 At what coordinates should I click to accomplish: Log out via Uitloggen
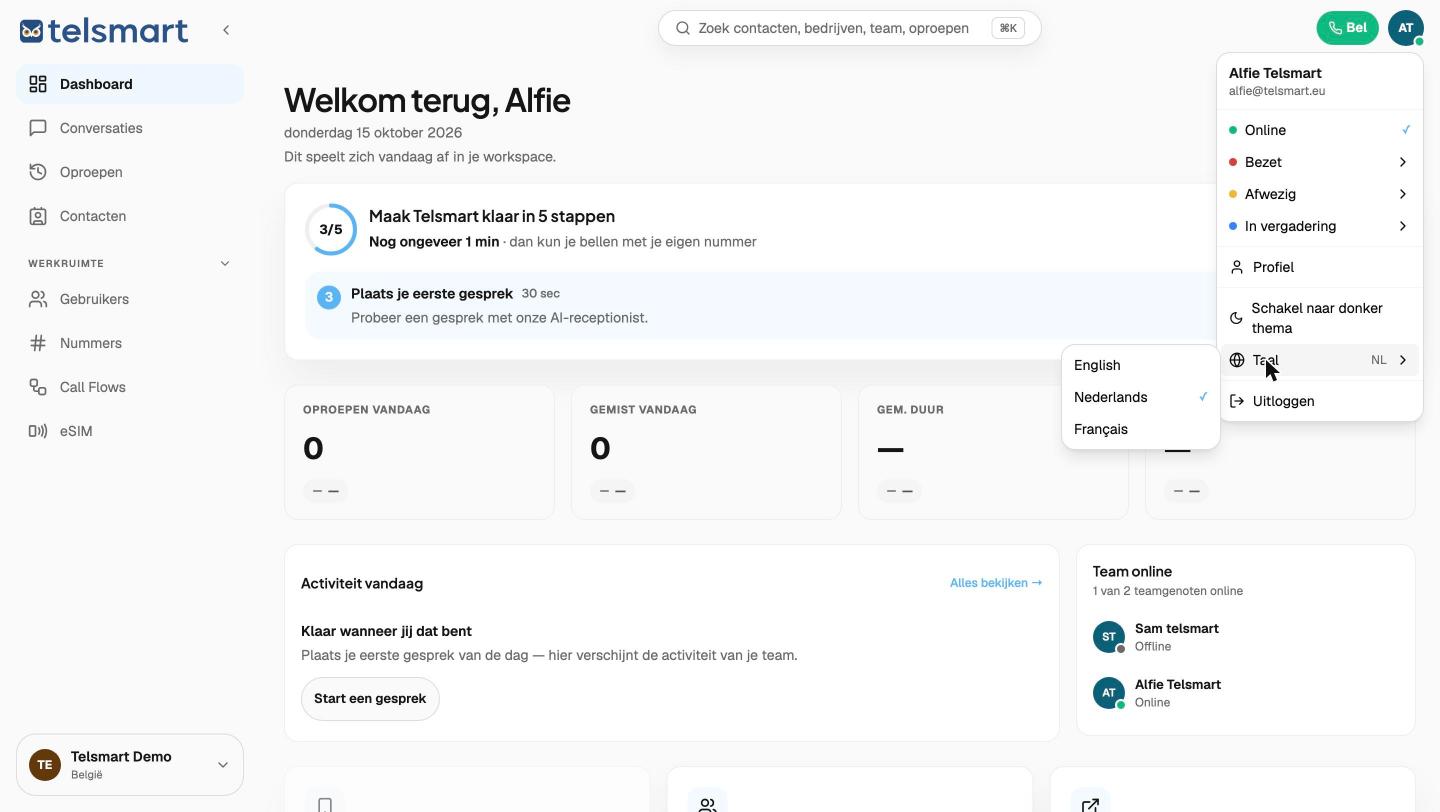point(1320,401)
